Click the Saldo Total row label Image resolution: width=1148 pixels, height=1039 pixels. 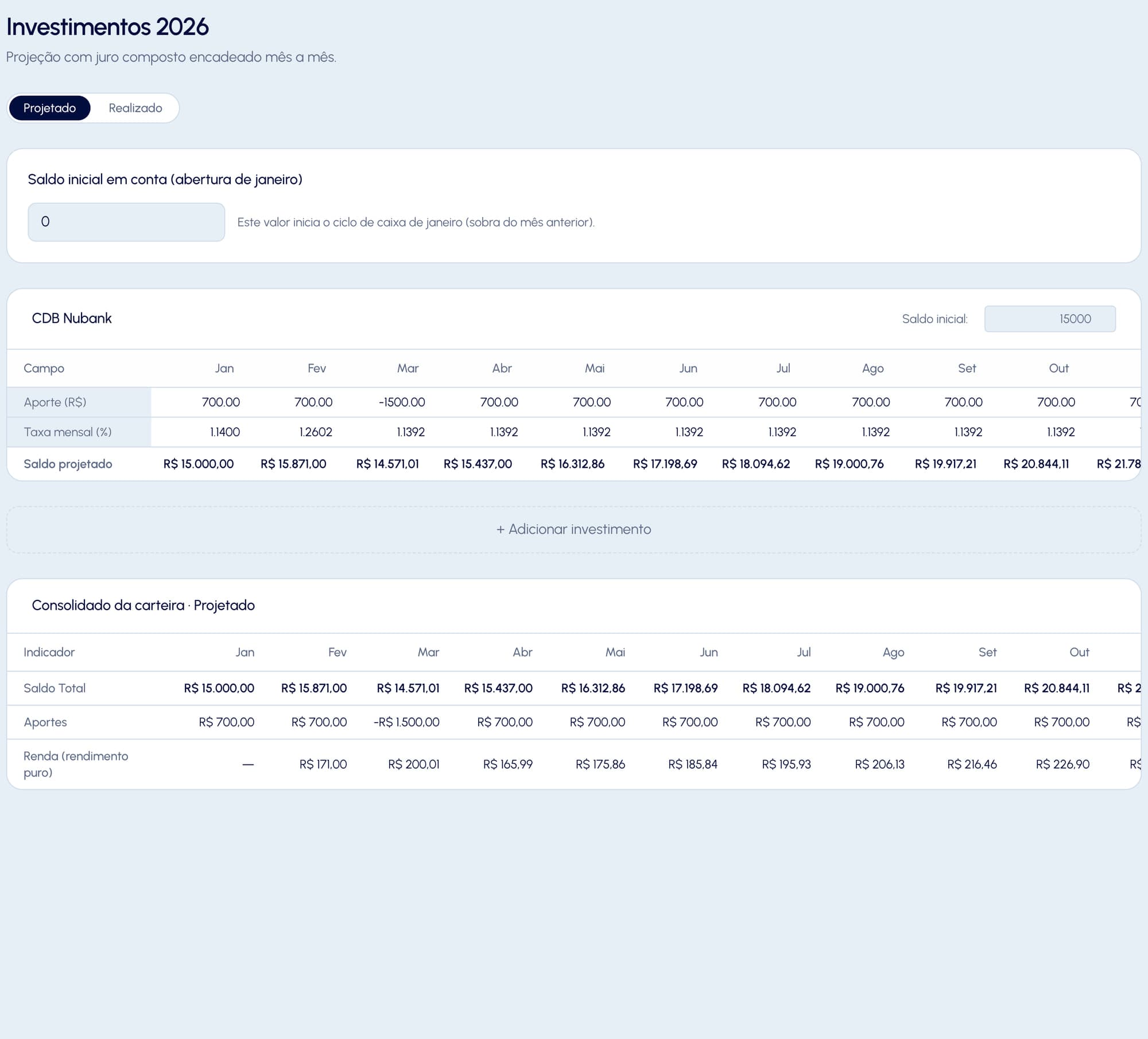[55, 688]
